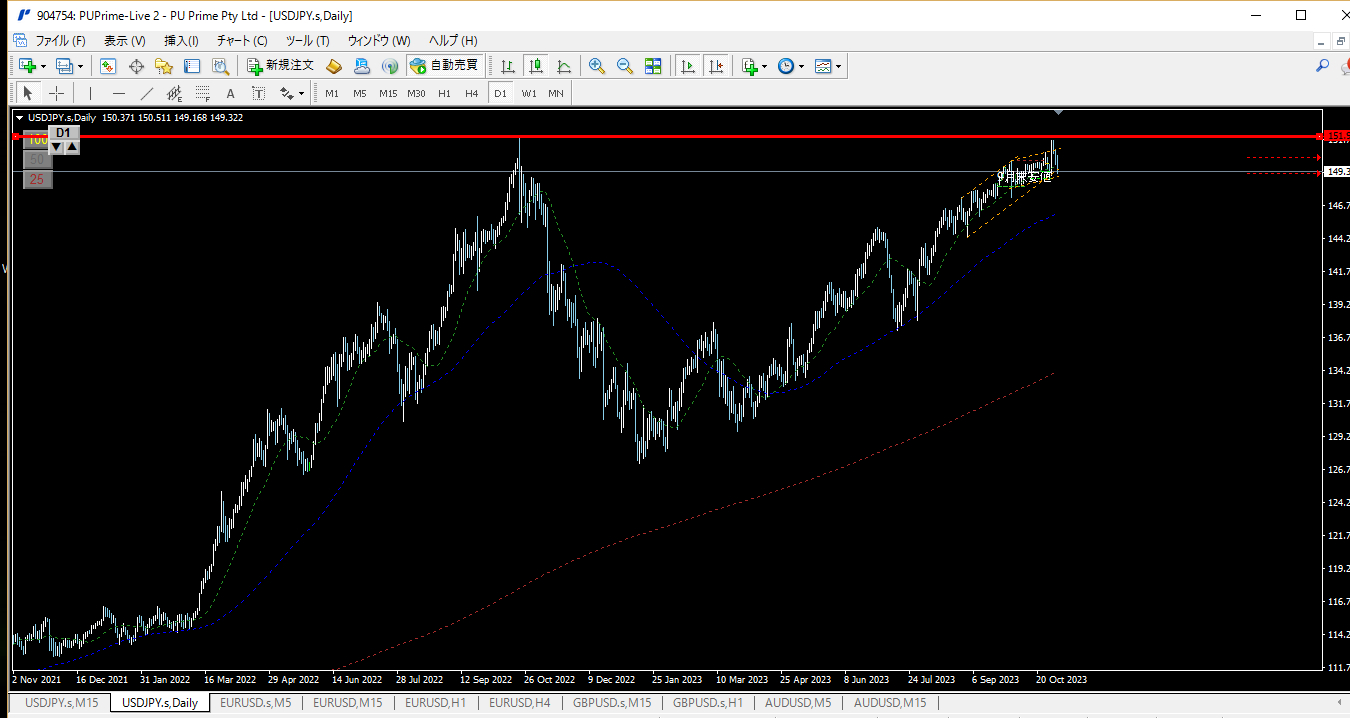Click the 25 level box on chart

37,180
